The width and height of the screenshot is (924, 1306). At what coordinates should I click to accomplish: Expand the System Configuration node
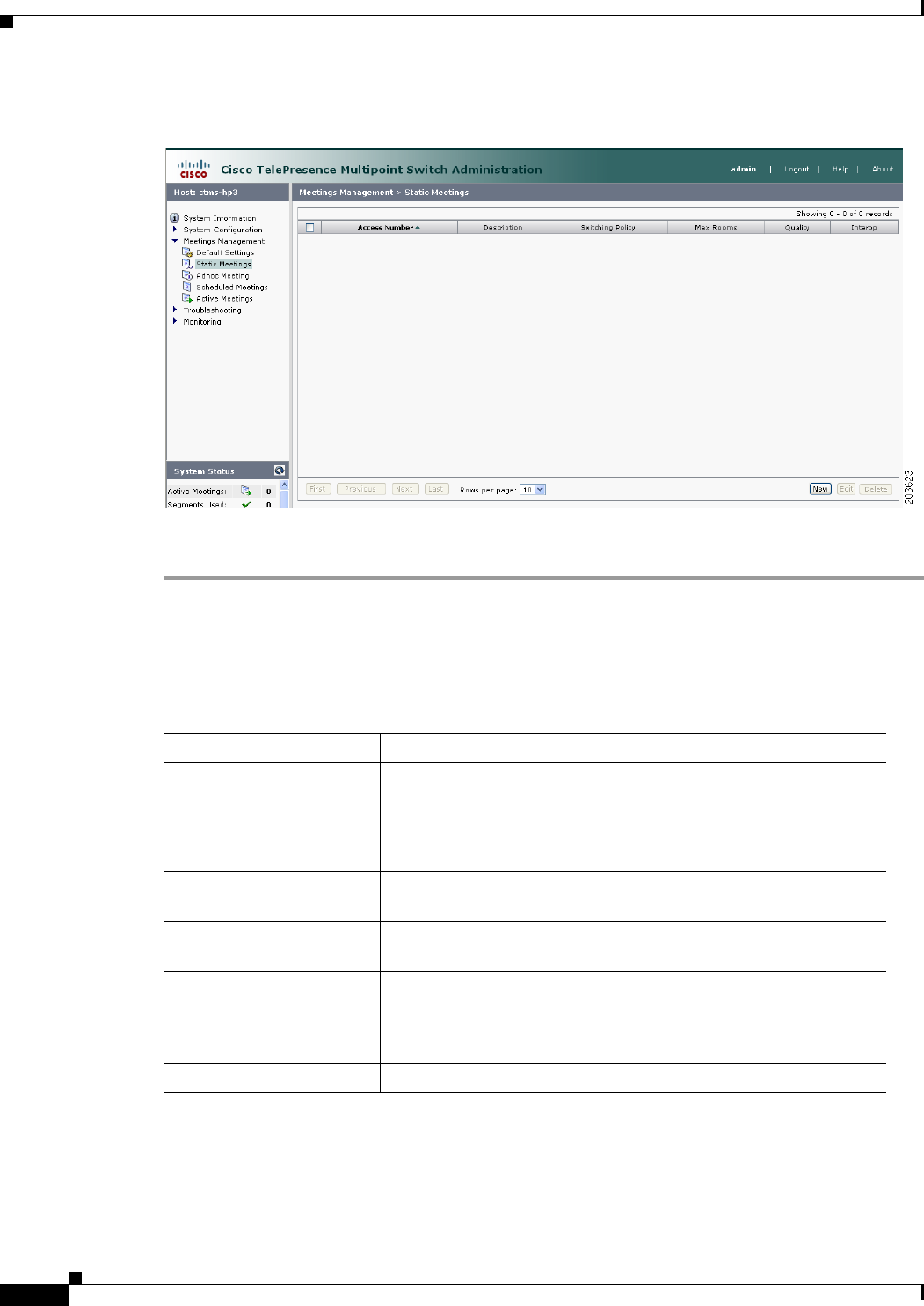click(175, 230)
